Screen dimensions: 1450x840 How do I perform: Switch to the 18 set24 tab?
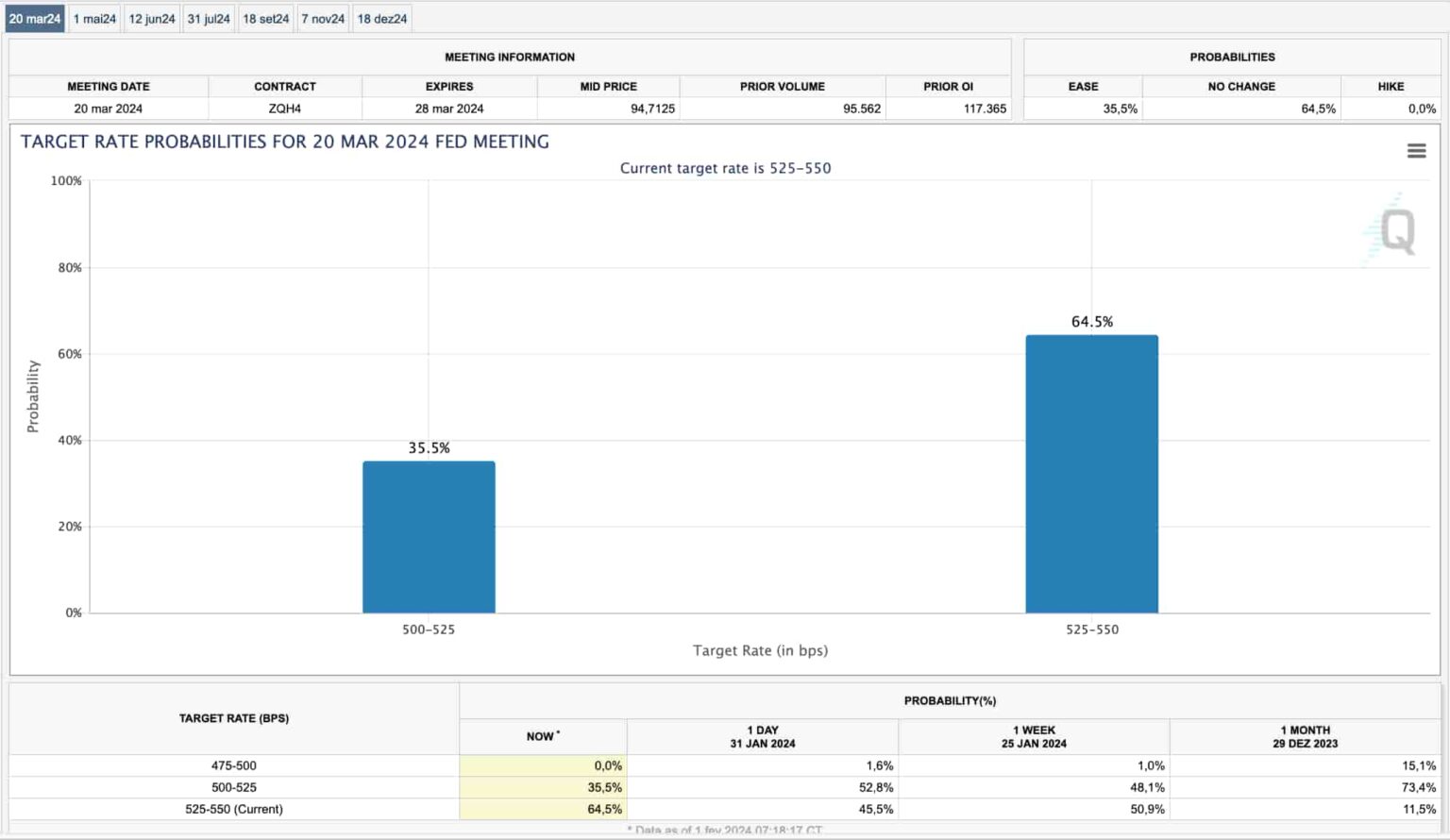(264, 17)
